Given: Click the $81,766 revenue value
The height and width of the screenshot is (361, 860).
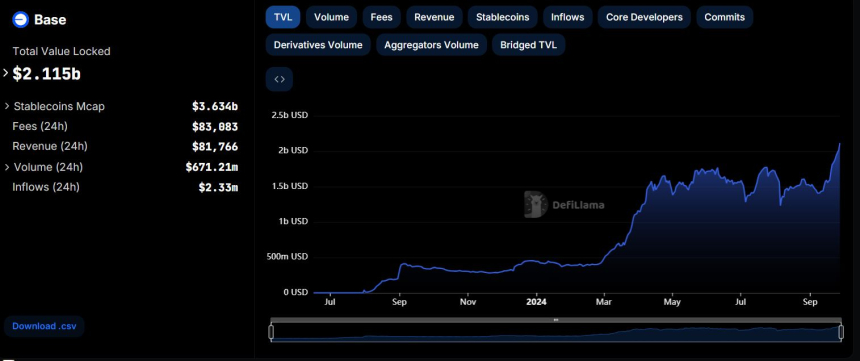Looking at the screenshot, I should pos(215,146).
